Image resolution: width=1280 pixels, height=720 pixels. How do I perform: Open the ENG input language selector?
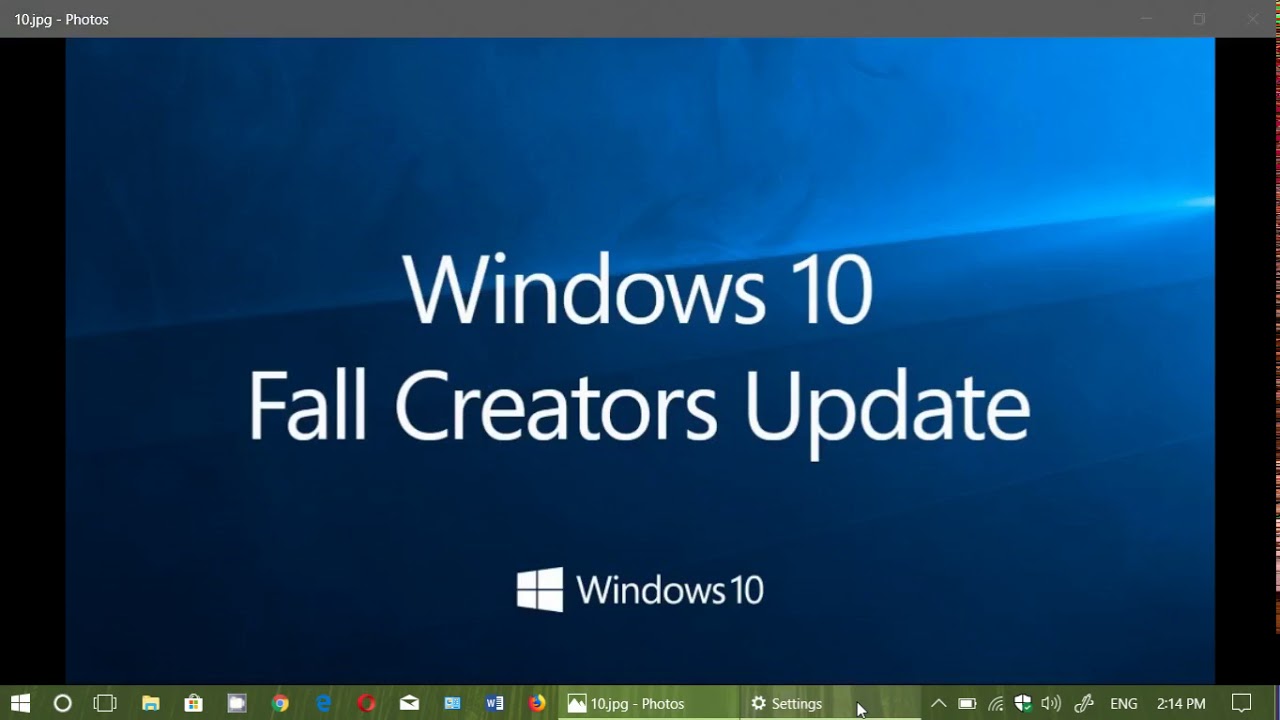1124,704
